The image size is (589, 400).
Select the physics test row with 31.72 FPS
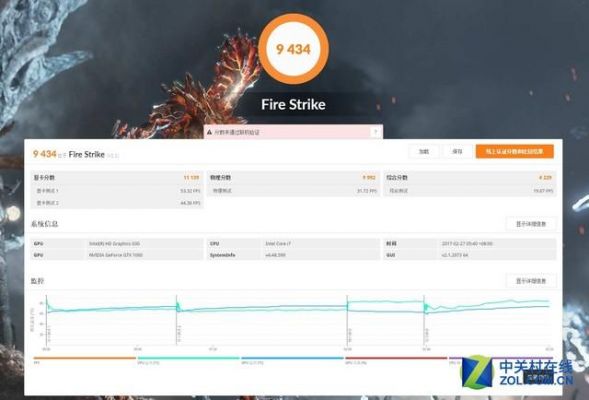tap(293, 191)
